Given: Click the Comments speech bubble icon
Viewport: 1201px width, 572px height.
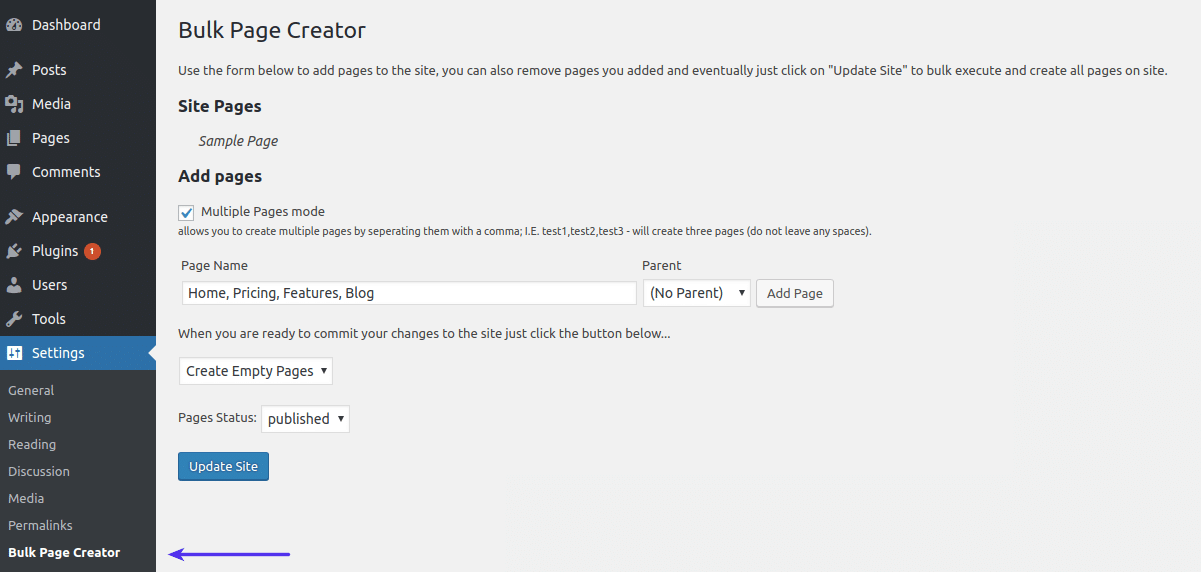Looking at the screenshot, I should pyautogui.click(x=14, y=172).
